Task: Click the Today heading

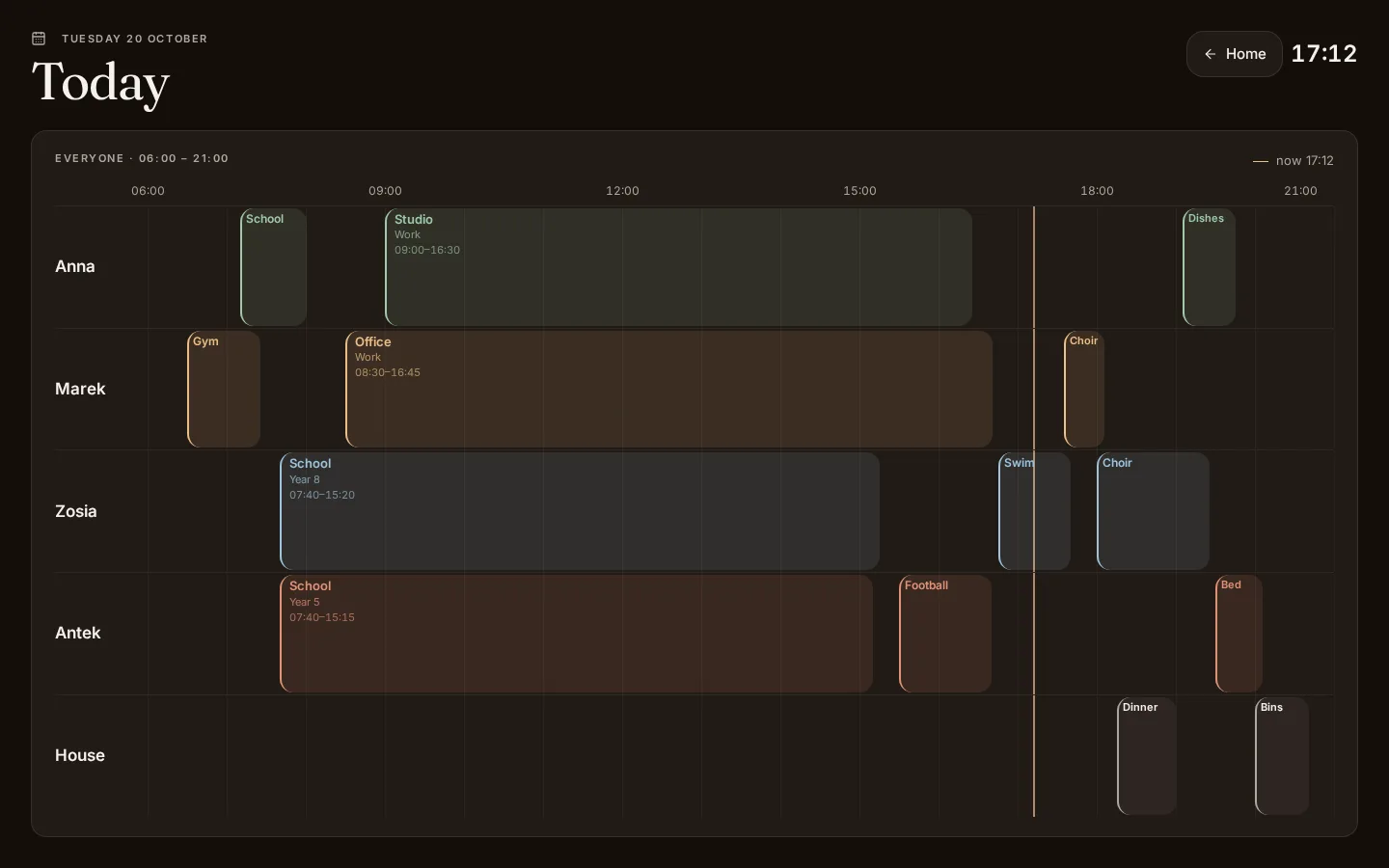Action: click(x=100, y=83)
